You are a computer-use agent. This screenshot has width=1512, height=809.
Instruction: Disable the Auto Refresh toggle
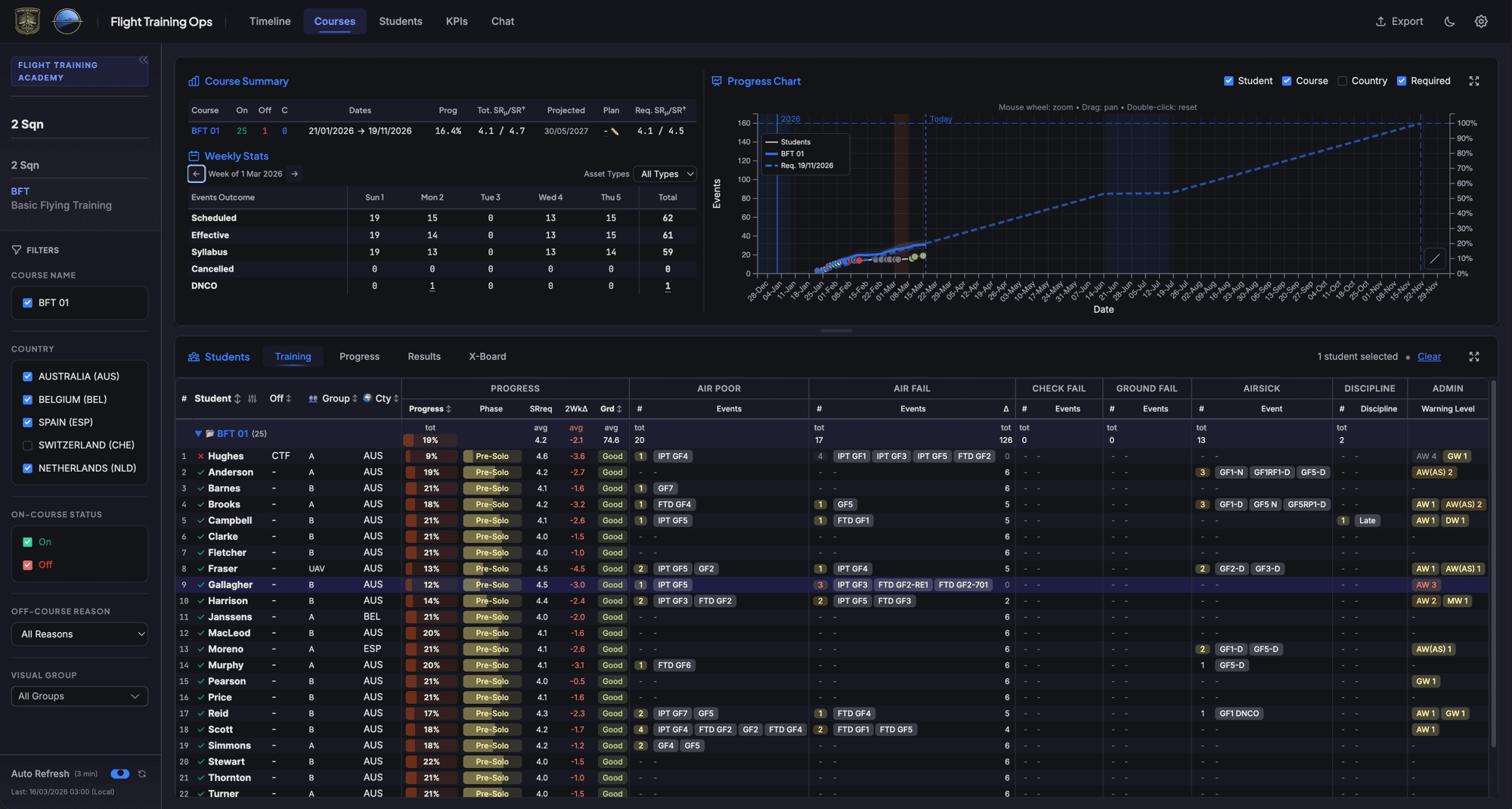tap(120, 773)
